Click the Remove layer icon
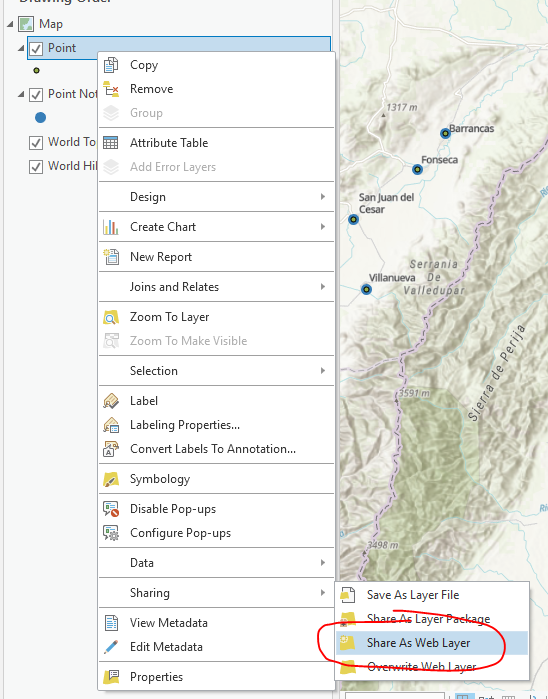548x699 pixels. pyautogui.click(x=111, y=89)
